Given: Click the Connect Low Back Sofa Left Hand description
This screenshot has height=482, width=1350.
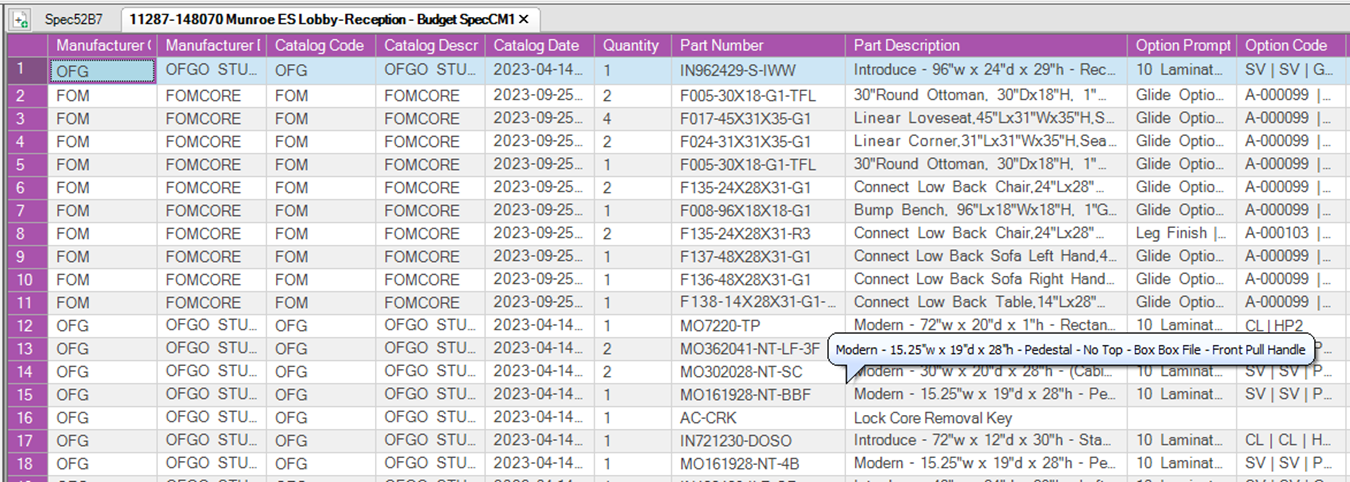Looking at the screenshot, I should click(x=986, y=256).
